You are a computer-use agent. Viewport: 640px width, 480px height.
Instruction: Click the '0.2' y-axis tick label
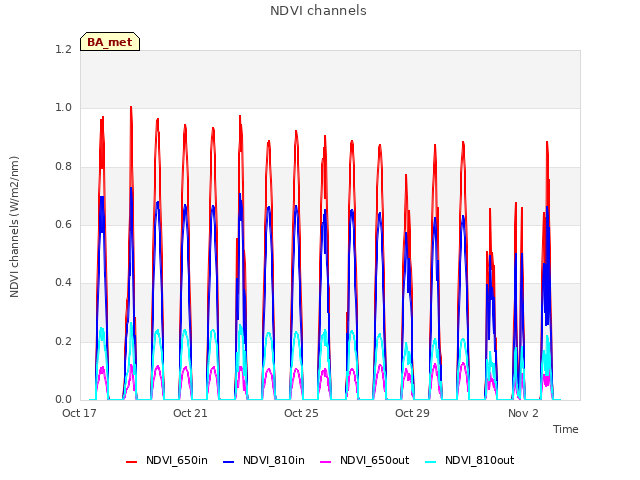click(64, 341)
